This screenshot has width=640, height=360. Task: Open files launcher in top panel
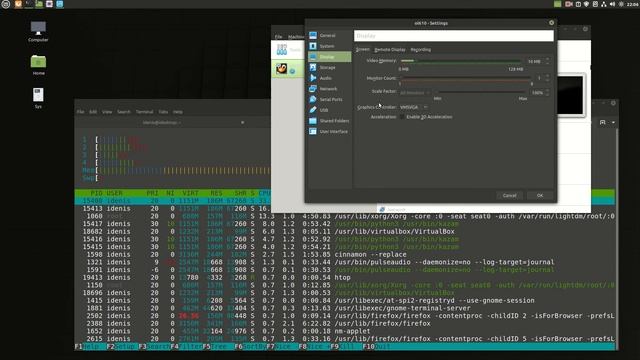pos(39,4)
